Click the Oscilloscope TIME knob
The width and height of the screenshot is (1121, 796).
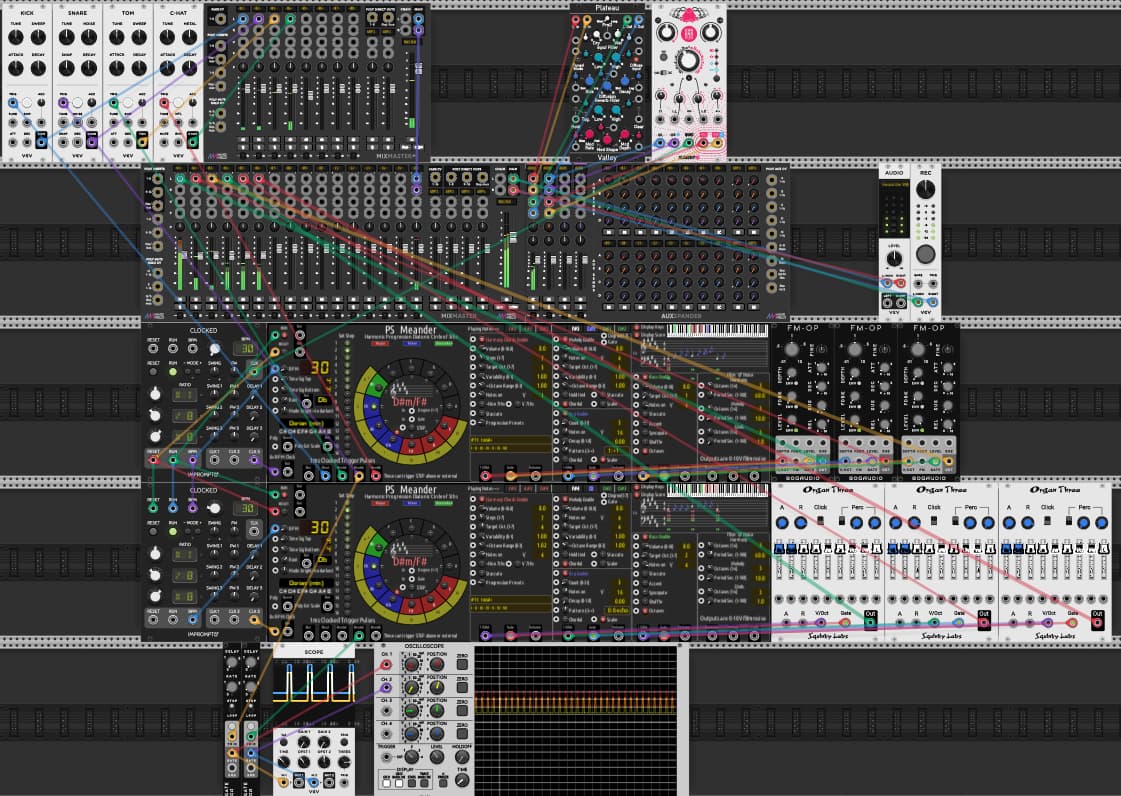(461, 781)
